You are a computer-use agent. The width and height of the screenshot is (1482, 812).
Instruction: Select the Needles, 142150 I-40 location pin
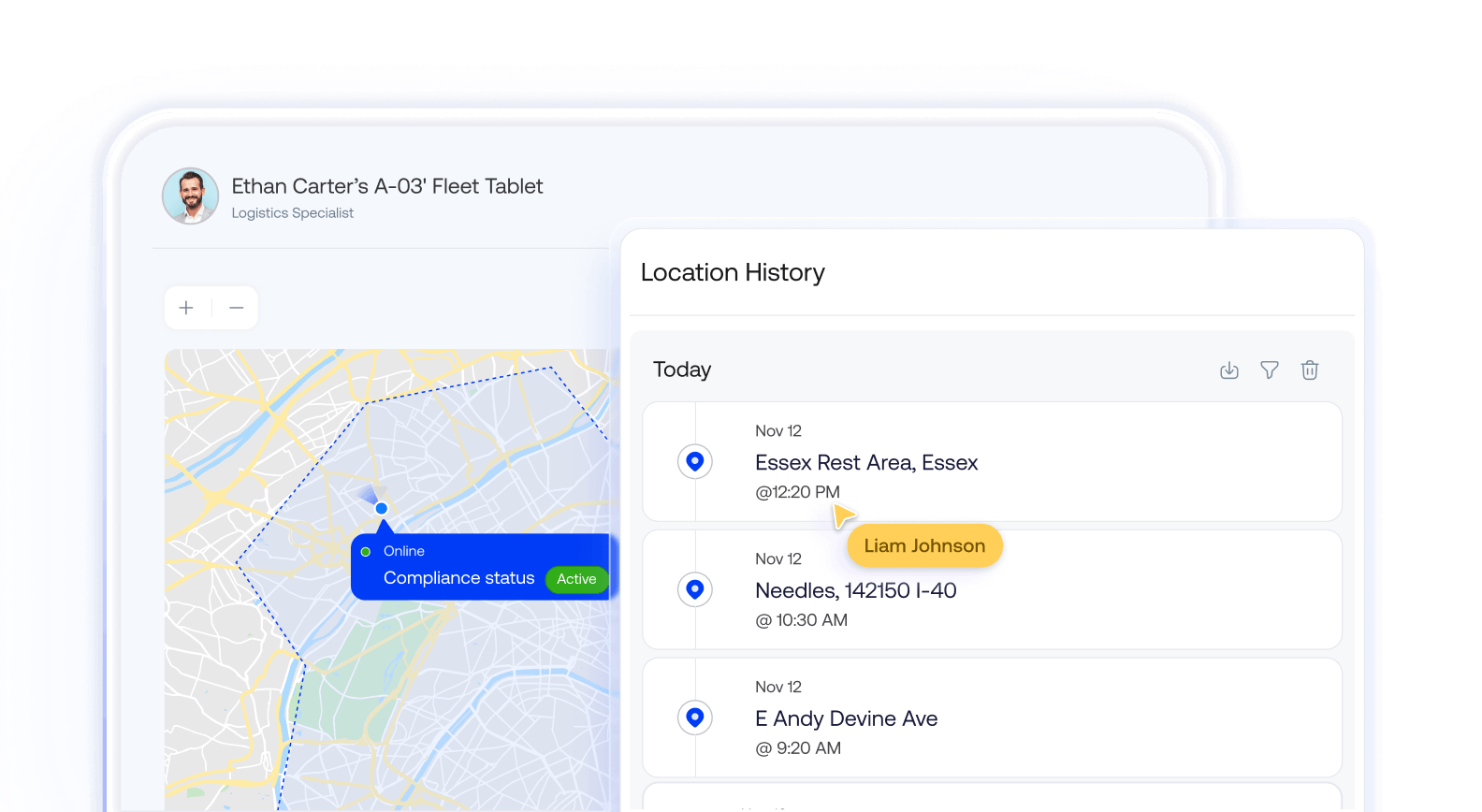[695, 589]
